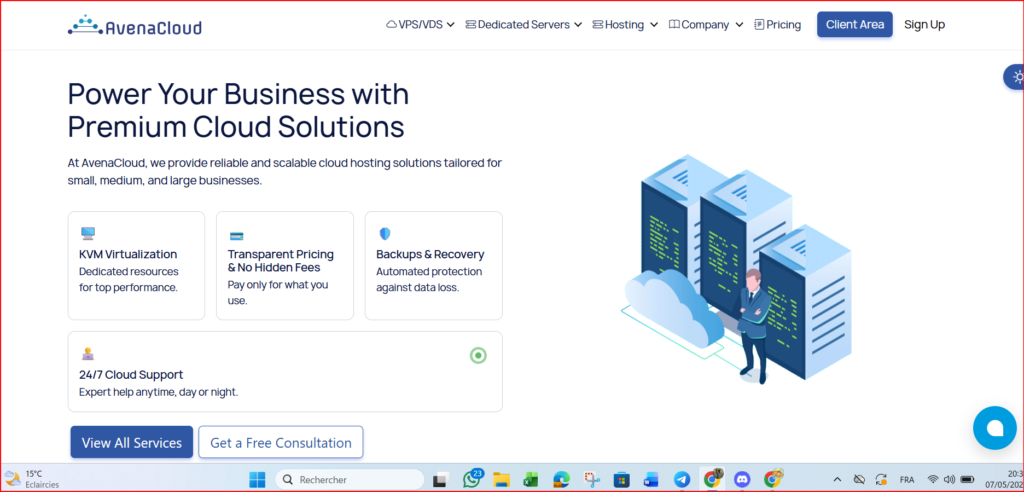Click 'Expert help anytime, day or night' text
Screen dimensions: 1024x492
pos(159,392)
